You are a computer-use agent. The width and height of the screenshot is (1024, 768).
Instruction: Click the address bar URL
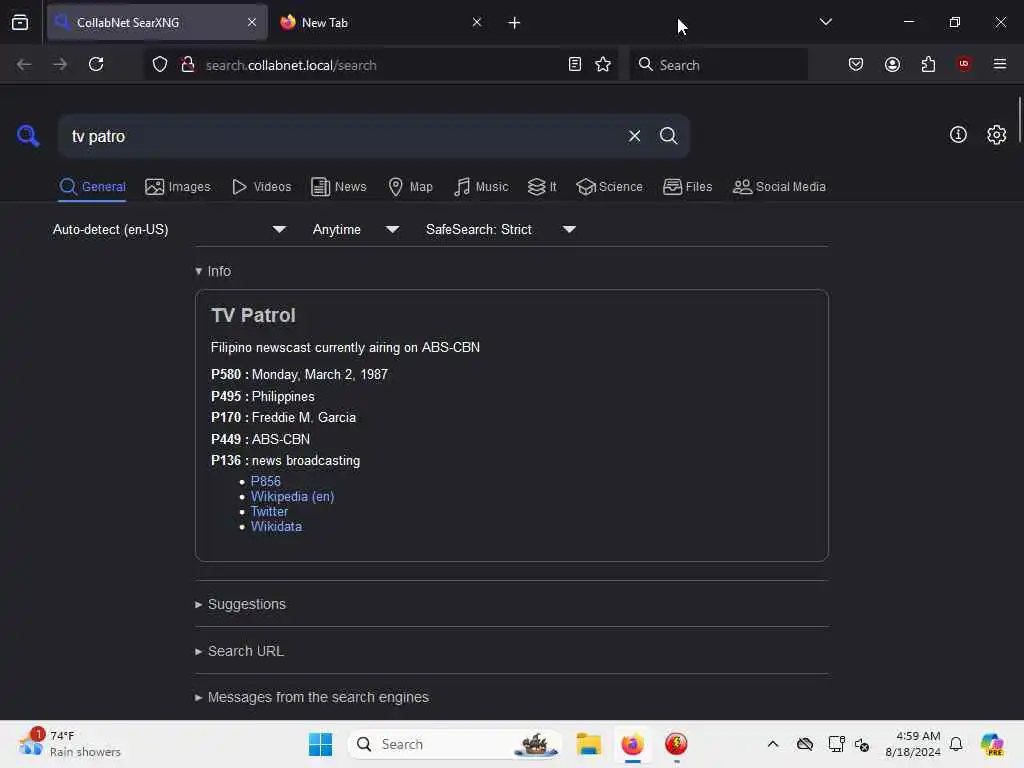(x=291, y=65)
